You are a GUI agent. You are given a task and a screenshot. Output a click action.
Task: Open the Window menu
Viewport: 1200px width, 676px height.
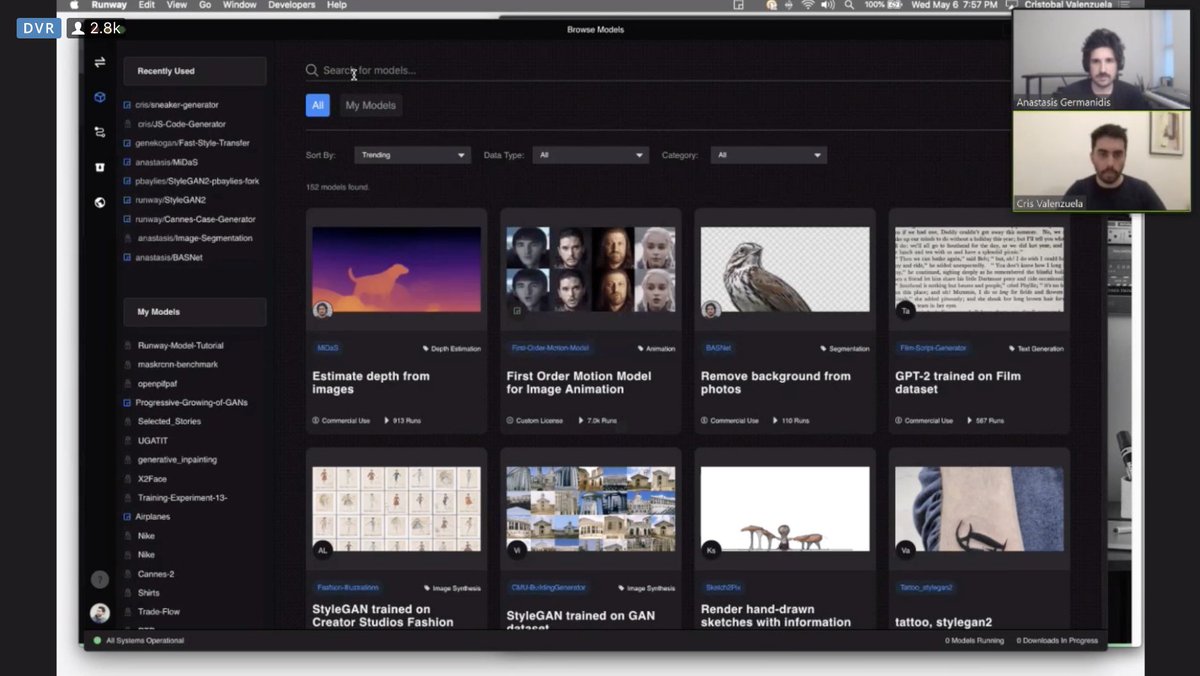[x=240, y=5]
